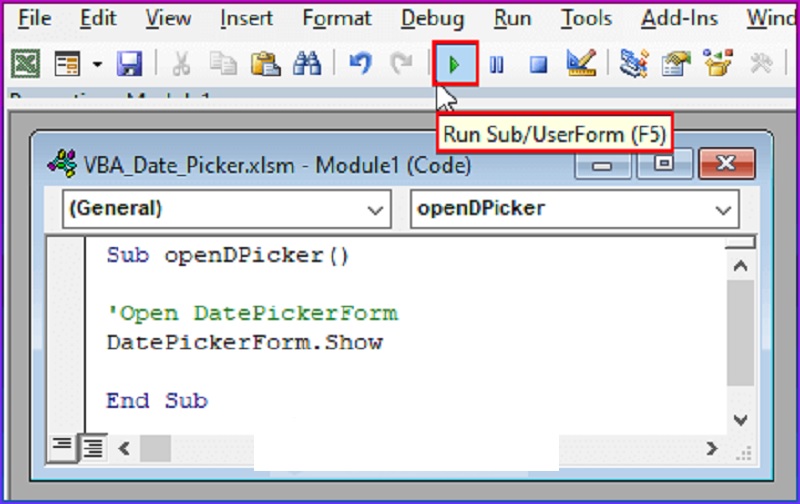
Task: Click the vertical scrollbar down arrow
Action: click(740, 420)
